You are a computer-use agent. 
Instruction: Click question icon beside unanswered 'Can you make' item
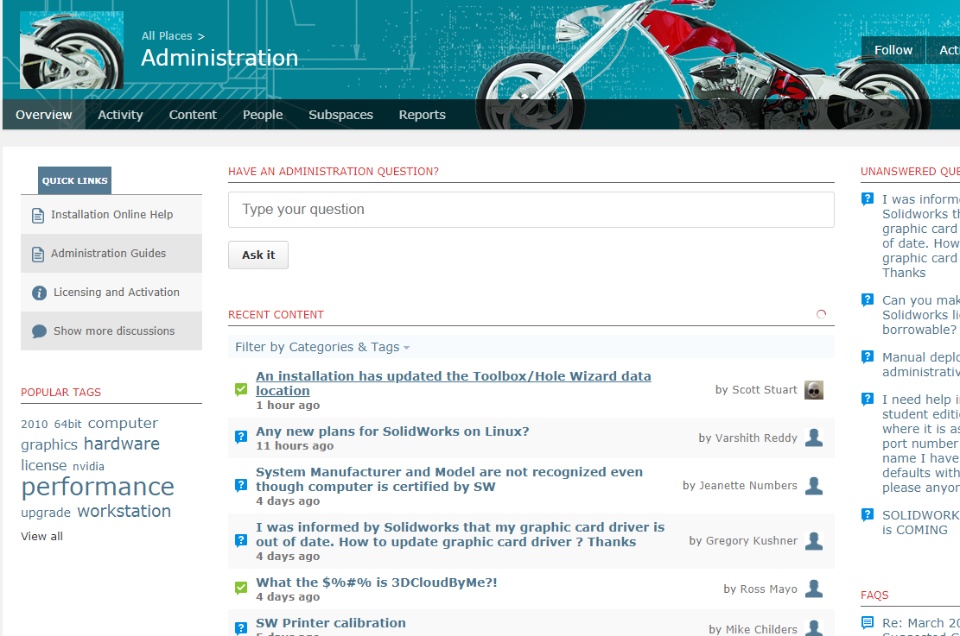point(868,300)
